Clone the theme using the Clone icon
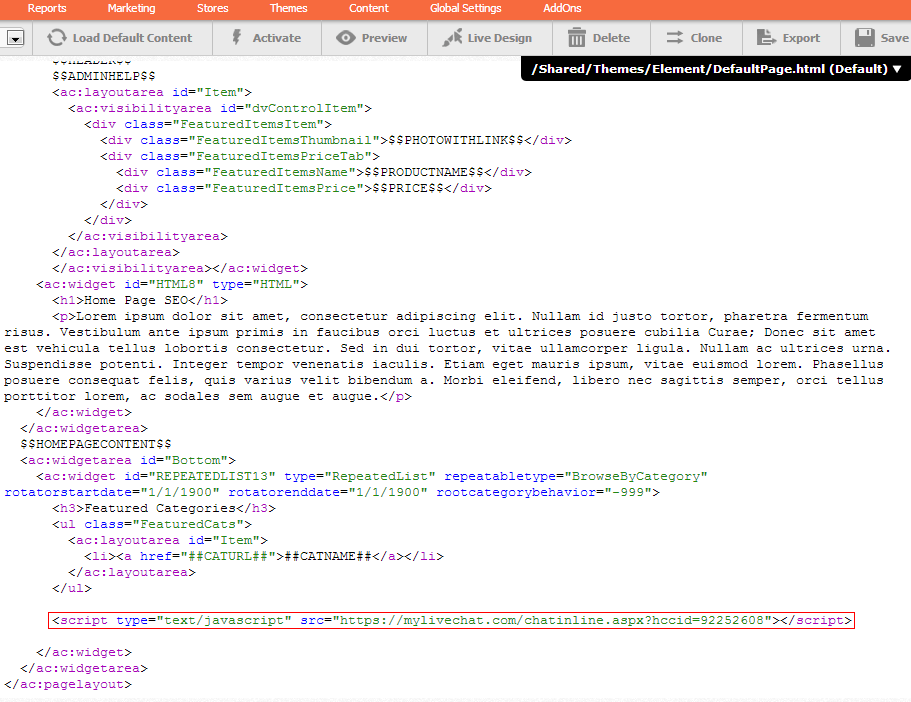 point(674,38)
